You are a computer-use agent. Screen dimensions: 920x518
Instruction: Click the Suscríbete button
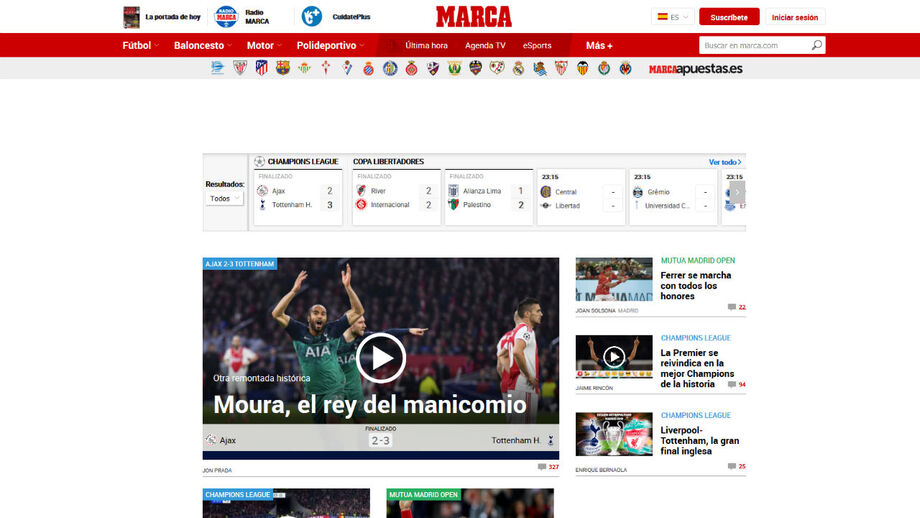[x=729, y=17]
